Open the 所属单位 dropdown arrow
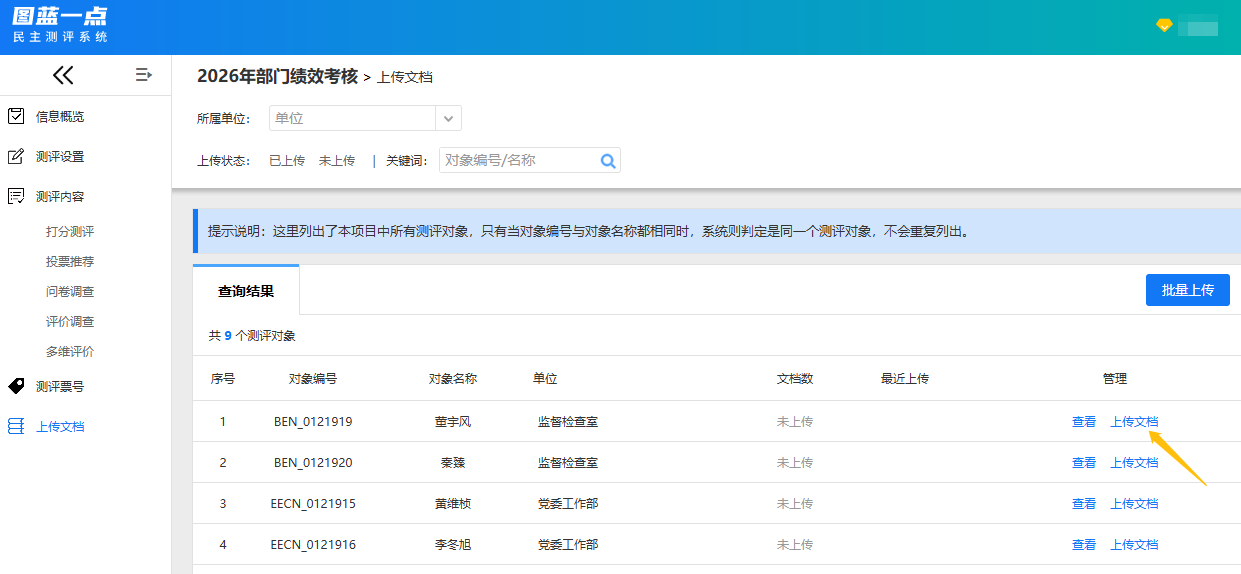Screen dimensions: 1241x574 pyautogui.click(x=449, y=118)
